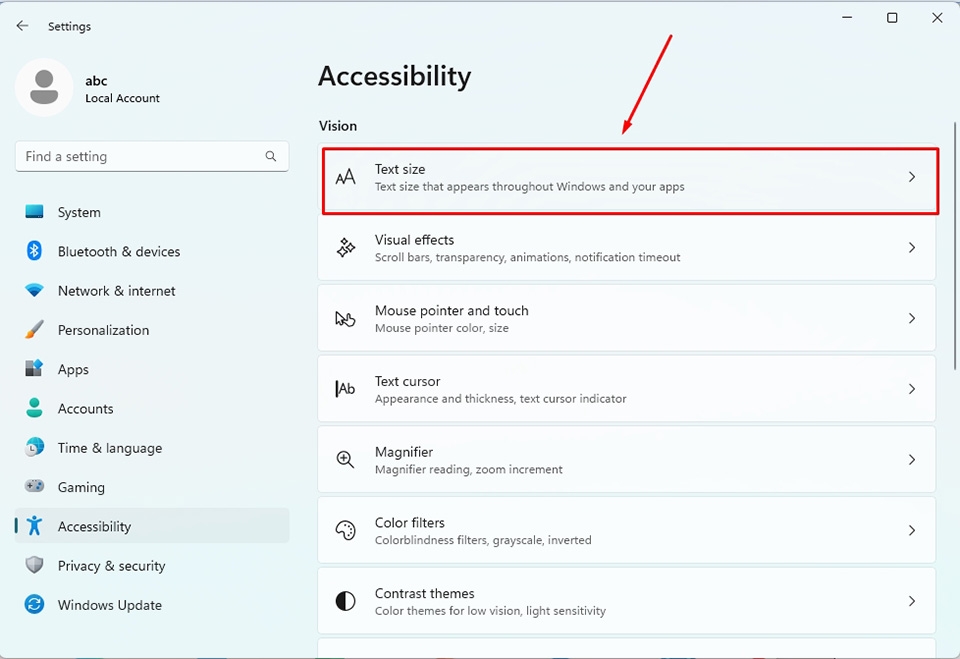Expand the Text size settings row
Viewport: 960px width, 659px height.
click(911, 177)
